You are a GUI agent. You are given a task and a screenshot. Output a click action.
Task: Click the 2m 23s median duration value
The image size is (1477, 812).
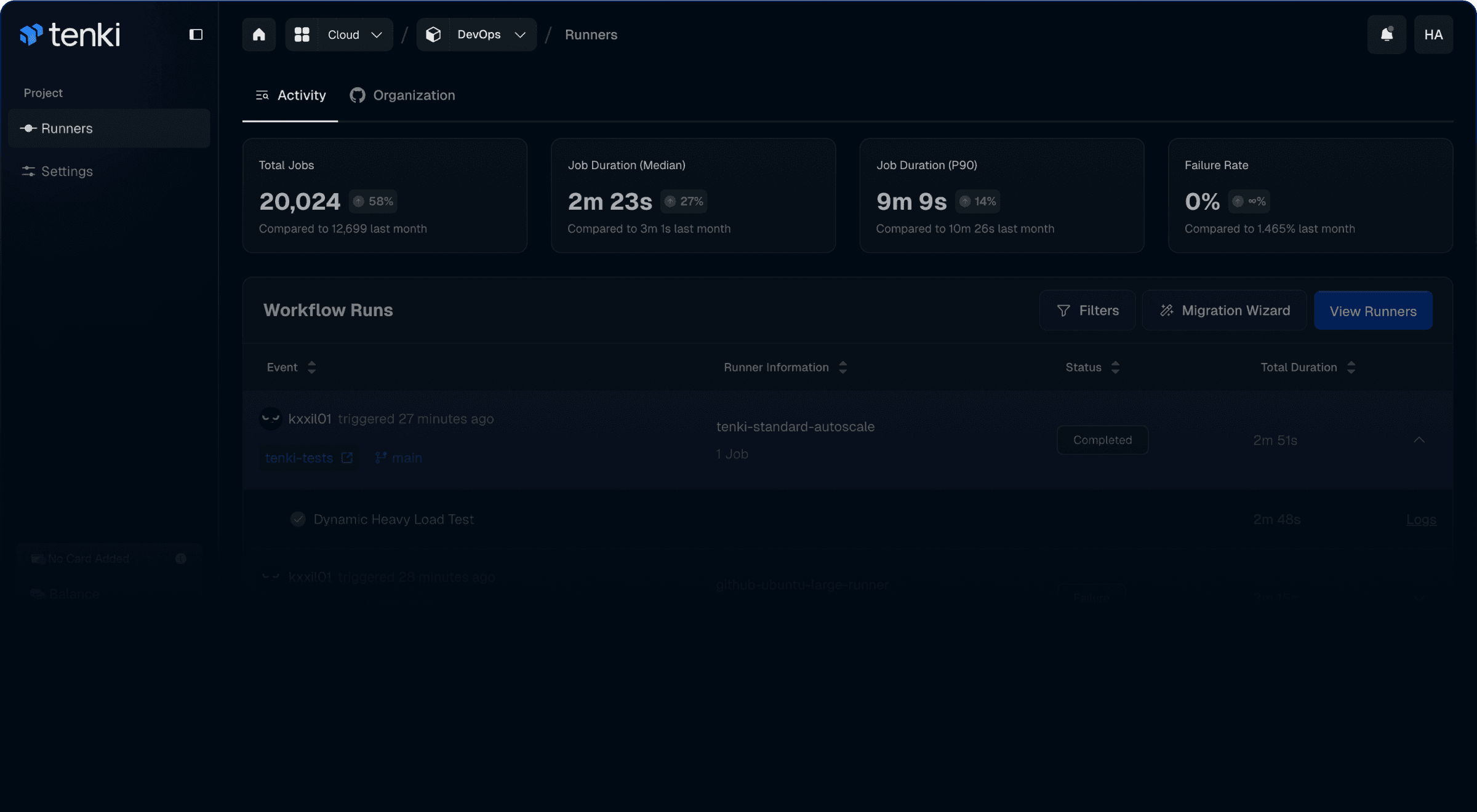point(610,202)
